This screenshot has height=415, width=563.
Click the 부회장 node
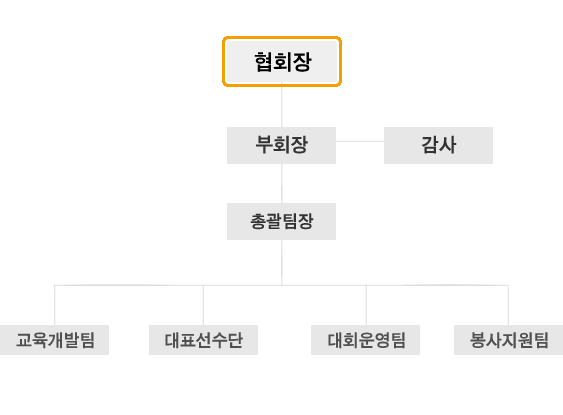pyautogui.click(x=282, y=145)
